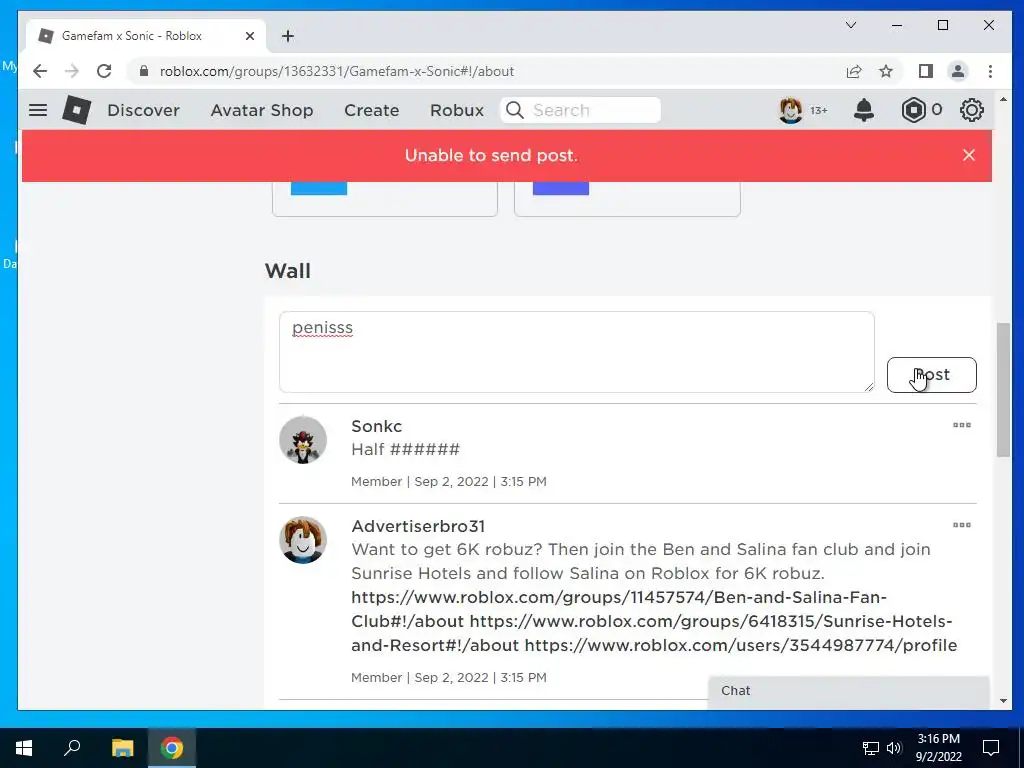This screenshot has height=768, width=1024.
Task: Open Chrome three-dot menu
Action: pyautogui.click(x=990, y=71)
